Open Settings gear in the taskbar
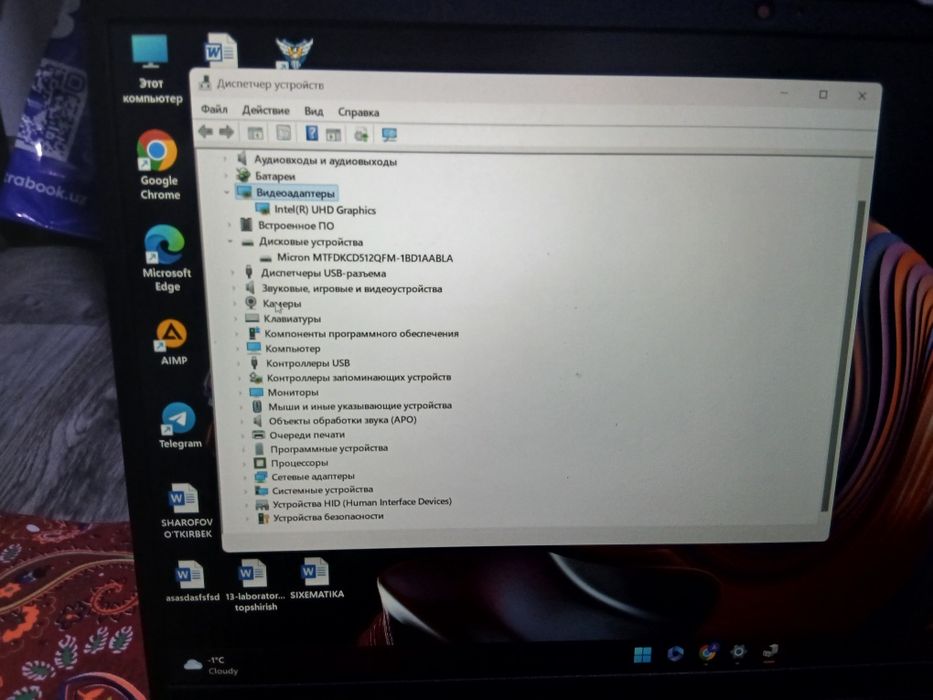The height and width of the screenshot is (700, 933). [738, 652]
